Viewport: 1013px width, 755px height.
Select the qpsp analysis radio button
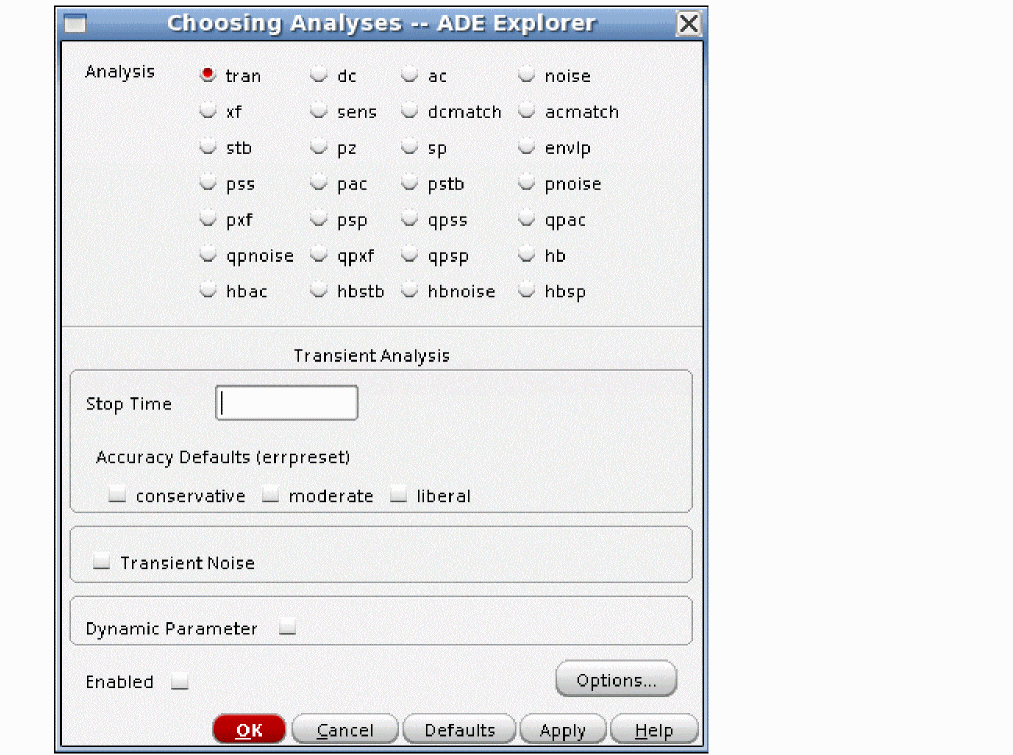(410, 255)
